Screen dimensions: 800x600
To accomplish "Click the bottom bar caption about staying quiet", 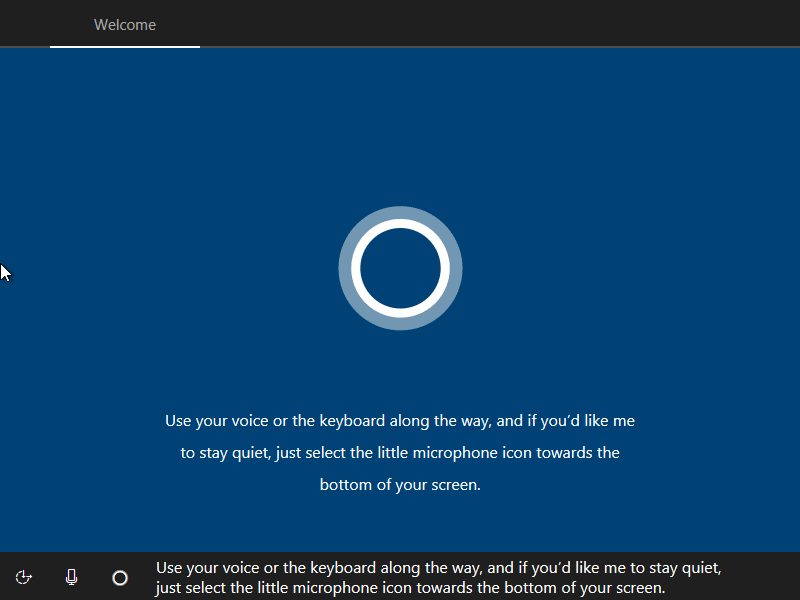I will [438, 577].
